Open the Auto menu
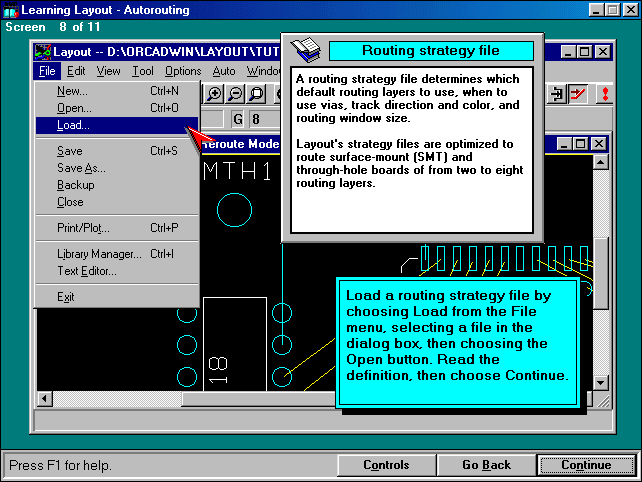This screenshot has width=642, height=482. point(224,71)
